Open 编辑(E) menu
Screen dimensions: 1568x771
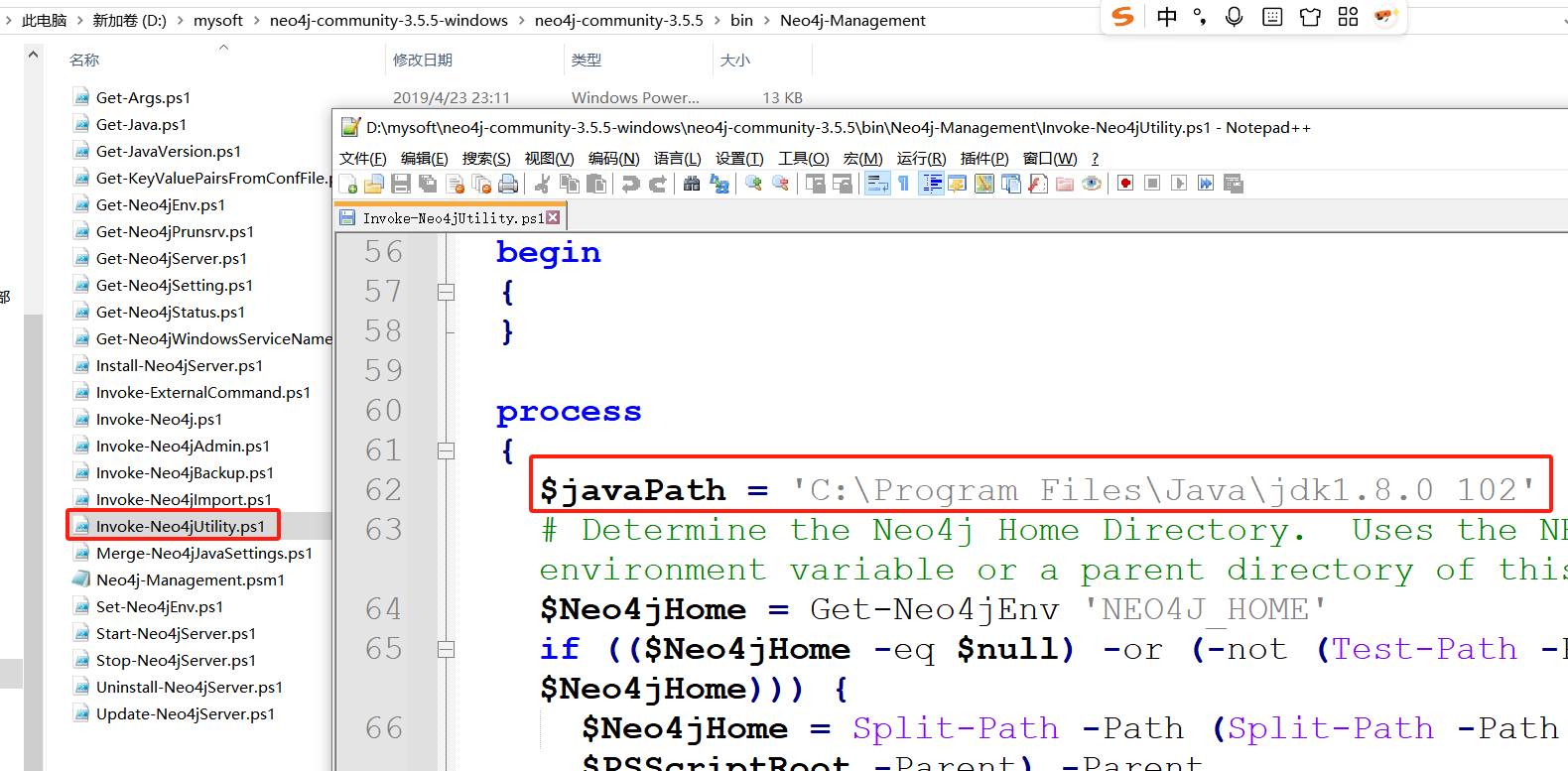(424, 159)
